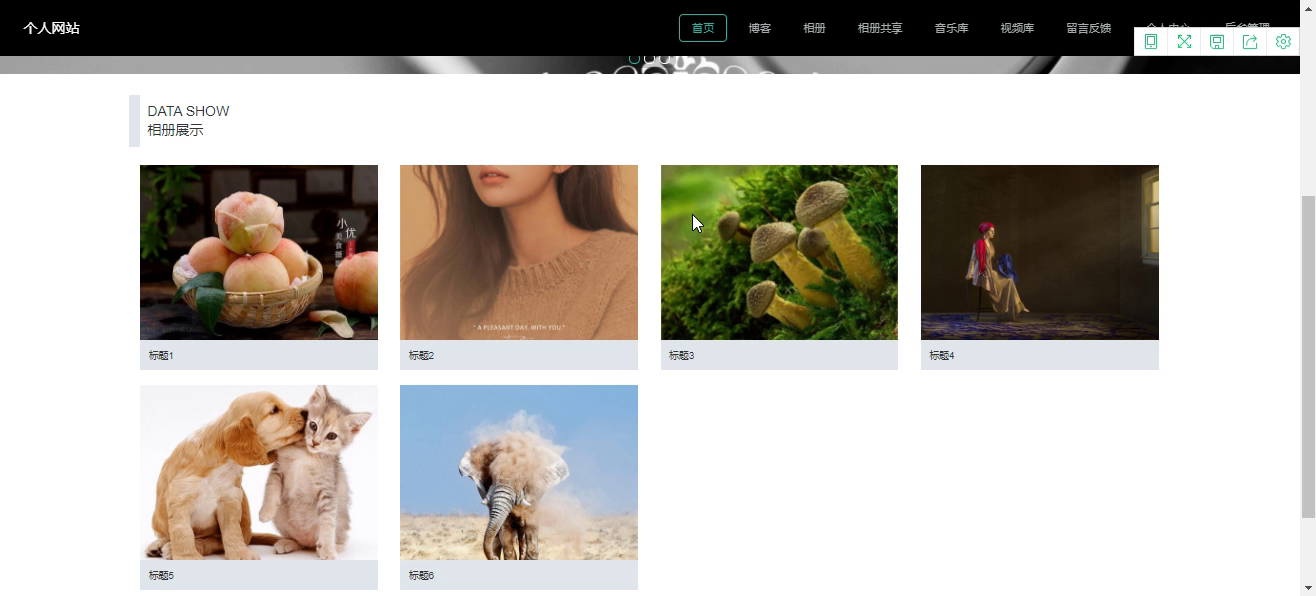The height and width of the screenshot is (596, 1316).
Task: Click the 相册展示 section heading
Action: coord(175,130)
